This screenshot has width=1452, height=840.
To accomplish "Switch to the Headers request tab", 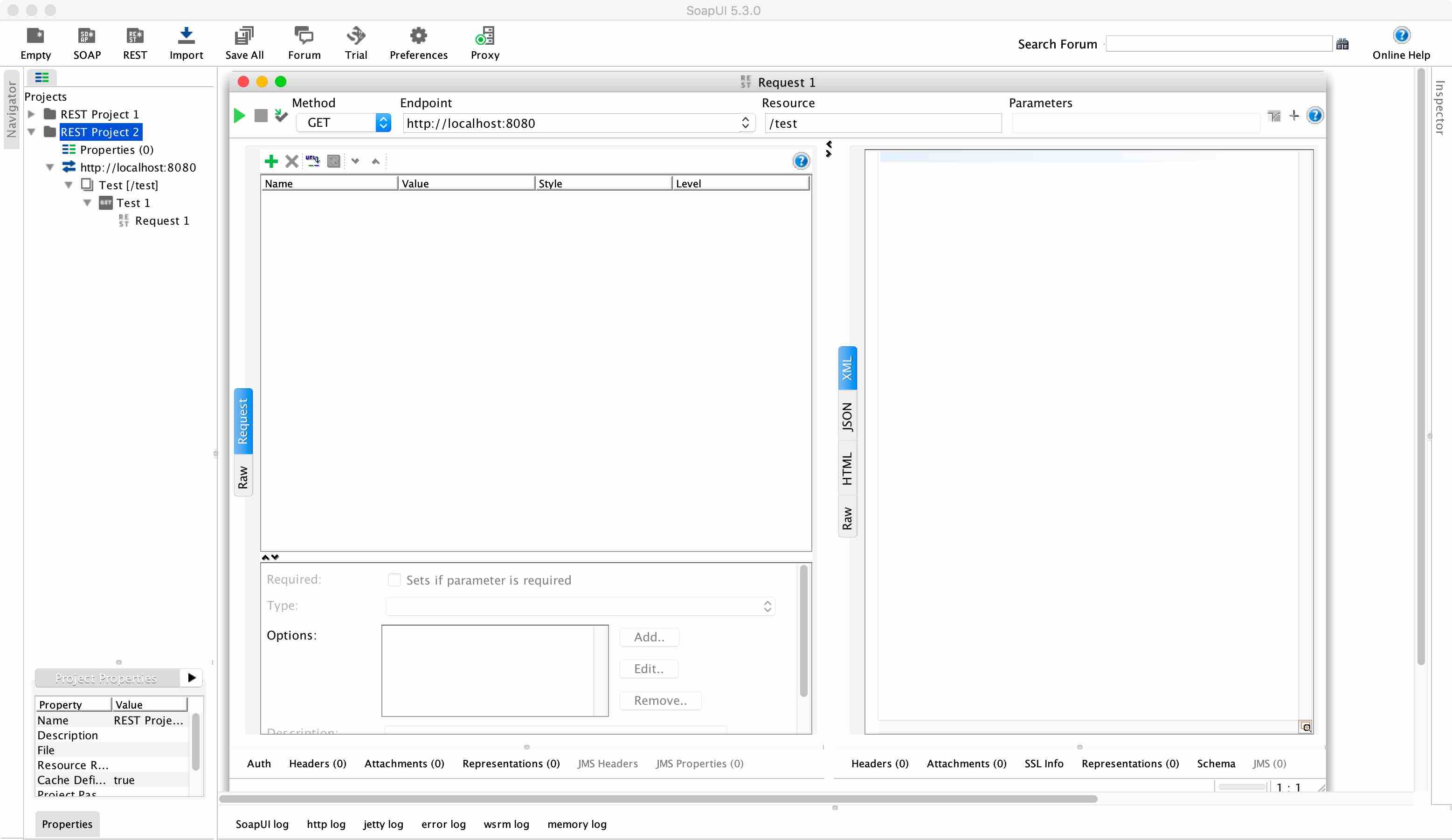I will click(316, 763).
